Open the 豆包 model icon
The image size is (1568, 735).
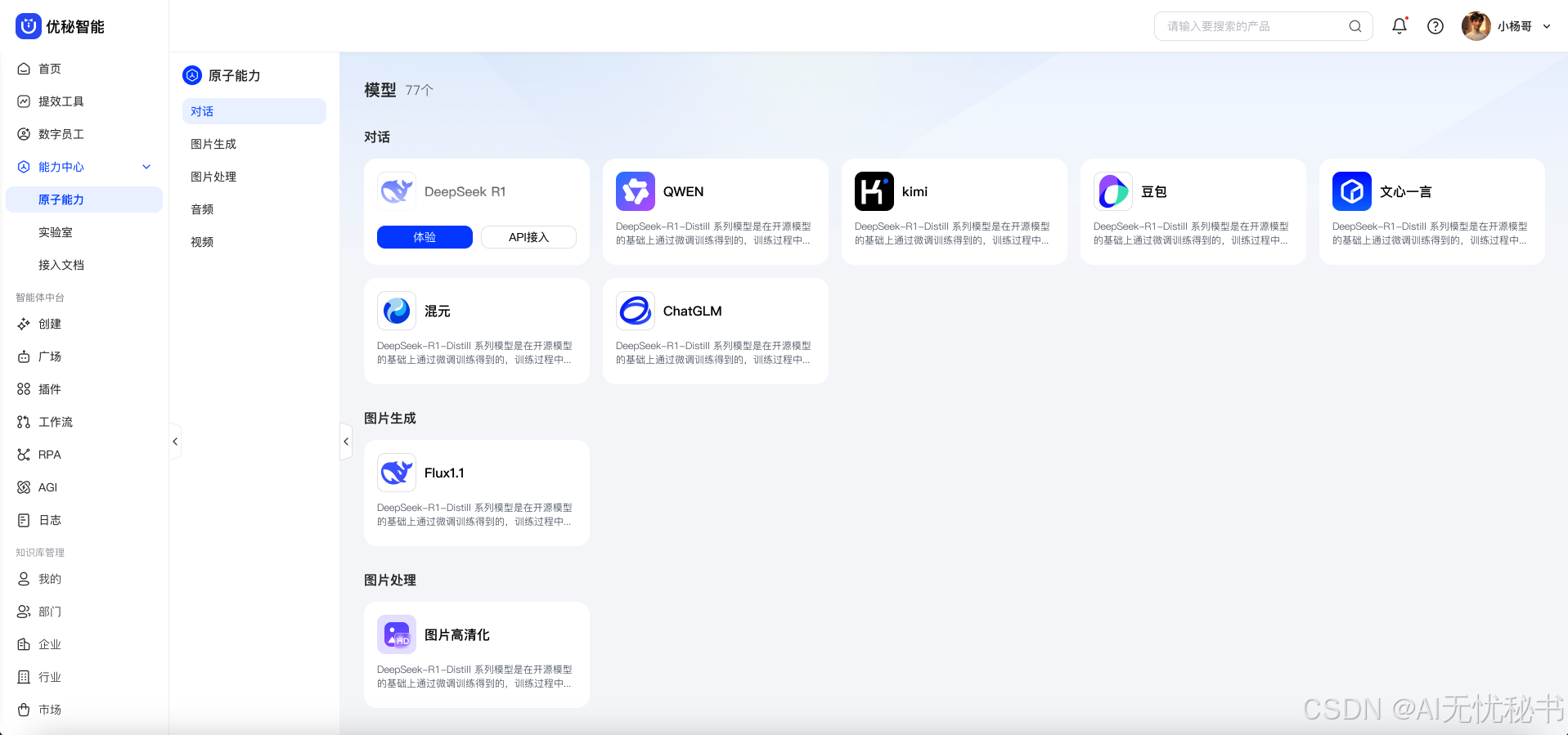click(1113, 191)
